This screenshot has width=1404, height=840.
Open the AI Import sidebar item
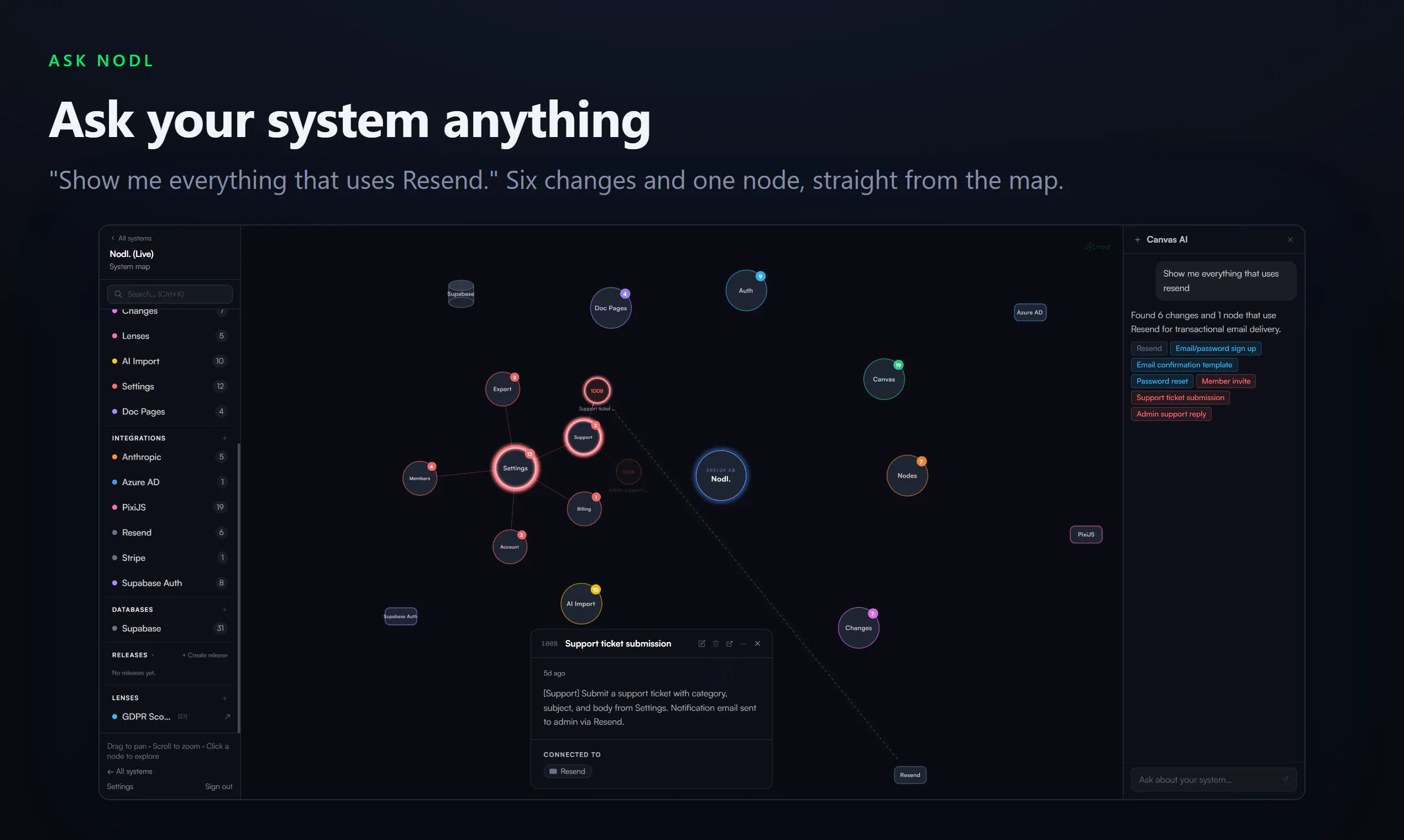point(170,361)
